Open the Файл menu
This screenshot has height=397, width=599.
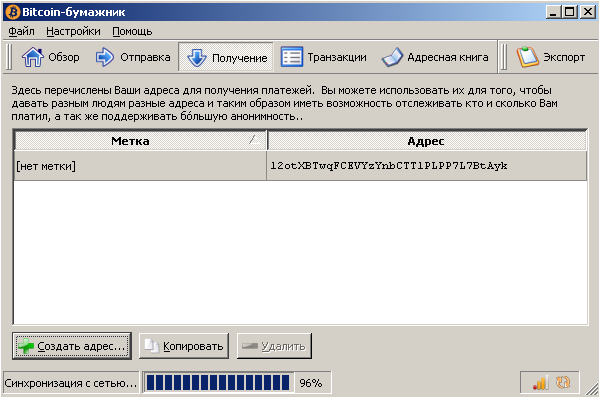pyautogui.click(x=21, y=31)
